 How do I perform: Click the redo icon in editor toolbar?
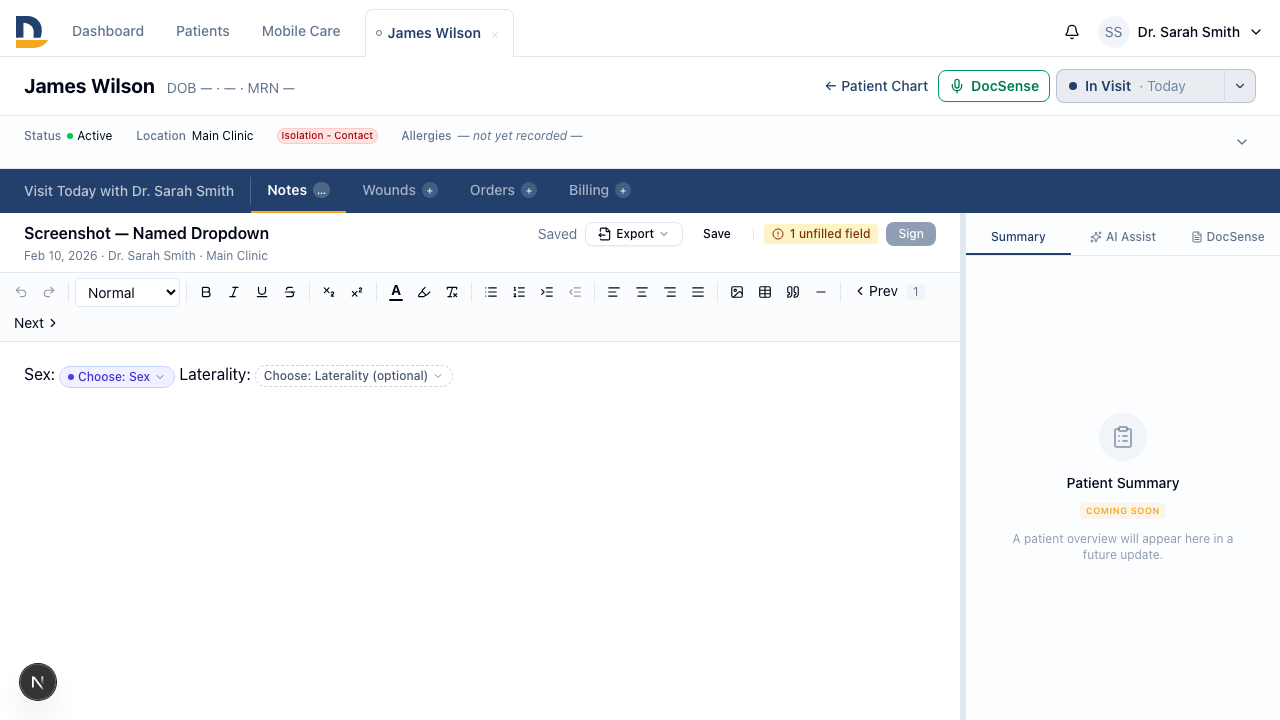[49, 292]
